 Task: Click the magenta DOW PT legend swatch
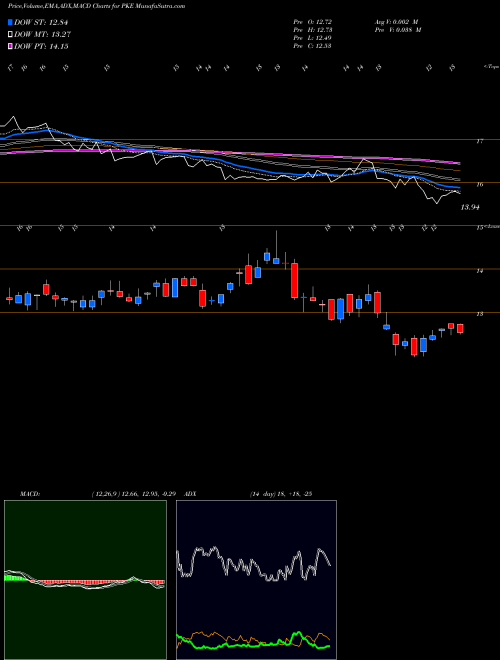[x=11, y=47]
